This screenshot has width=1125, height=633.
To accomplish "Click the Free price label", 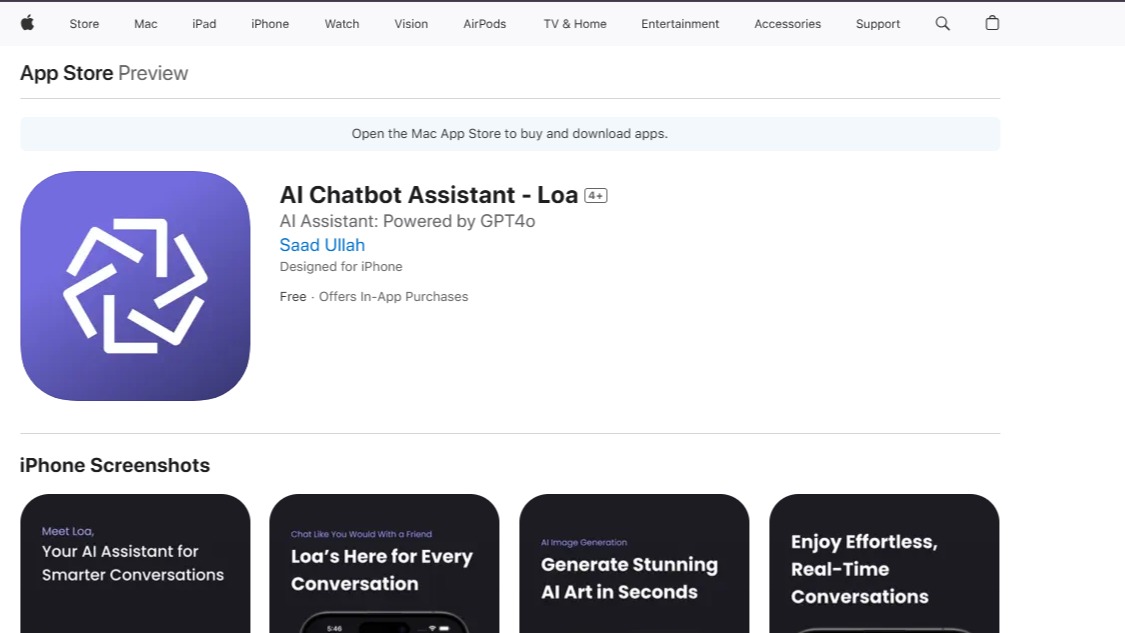I will pyautogui.click(x=293, y=296).
